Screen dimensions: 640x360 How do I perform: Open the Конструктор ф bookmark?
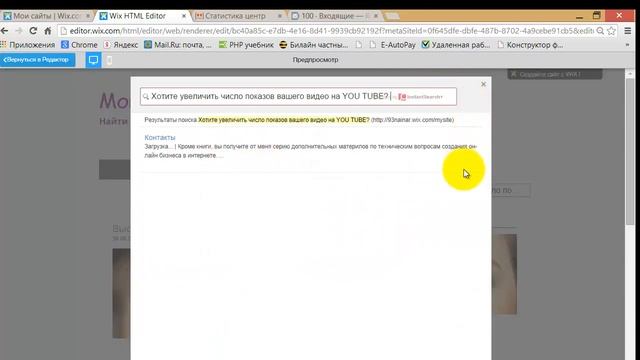pos(530,45)
